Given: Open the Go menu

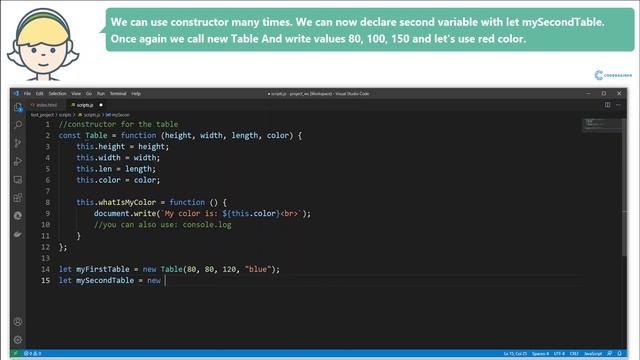Looking at the screenshot, I should pyautogui.click(x=89, y=93).
